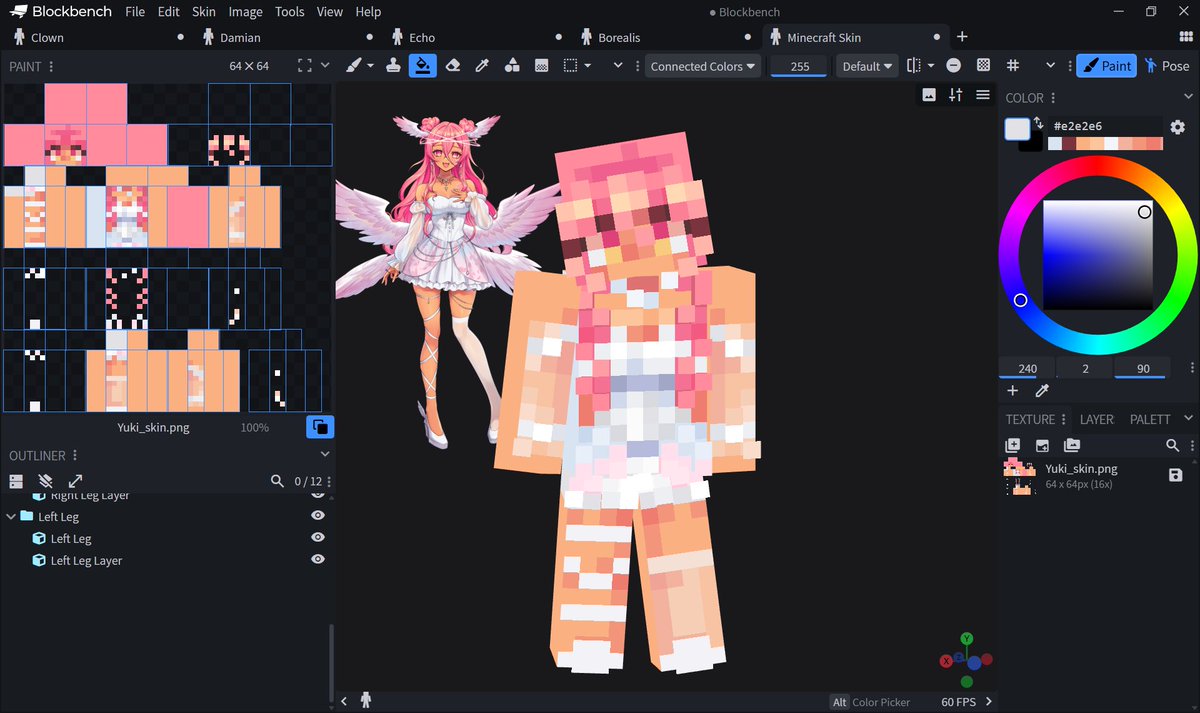Image resolution: width=1200 pixels, height=713 pixels.
Task: Hide the Left Leg Layer cube
Action: 318,560
